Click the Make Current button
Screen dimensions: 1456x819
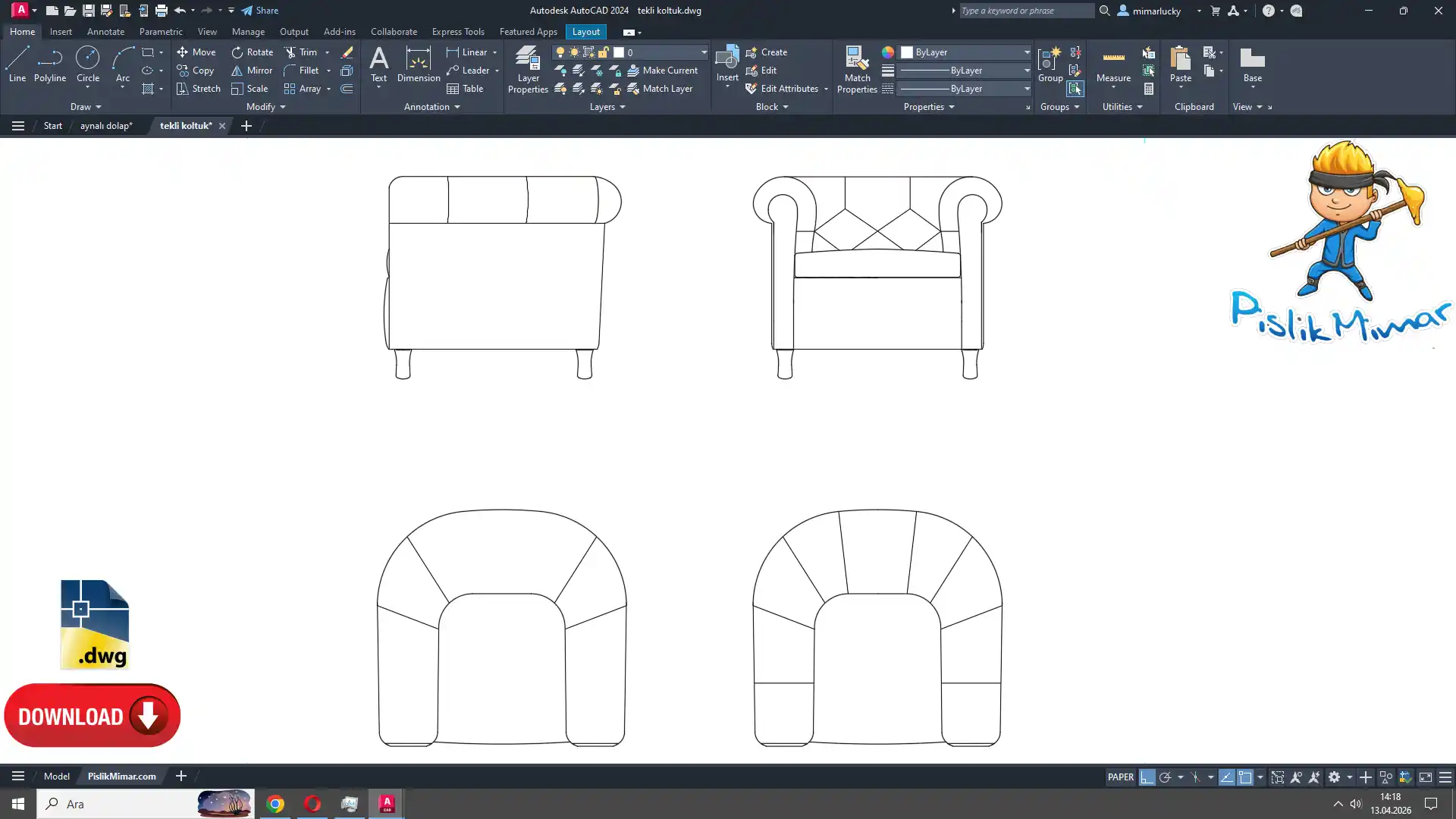tap(662, 71)
